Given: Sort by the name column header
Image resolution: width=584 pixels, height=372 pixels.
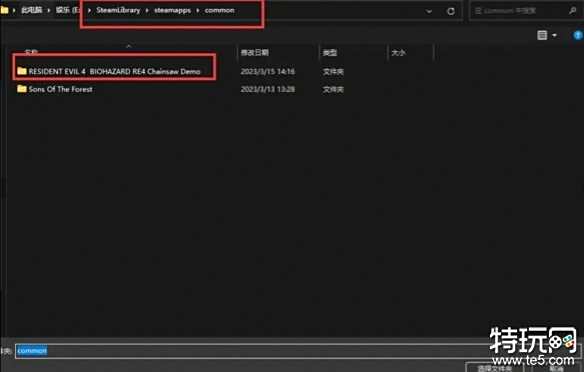Looking at the screenshot, I should (31, 52).
